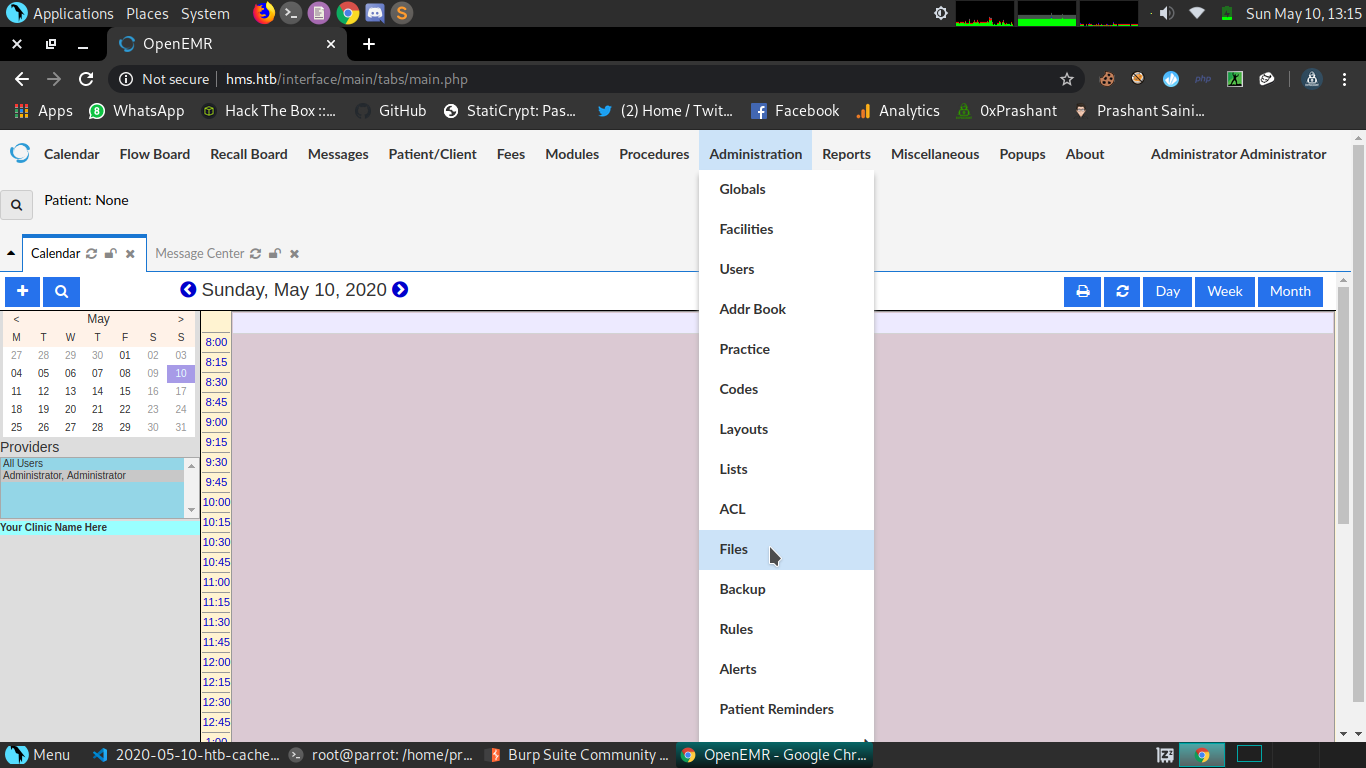Advance to next day with right arrow
The image size is (1366, 768).
tap(400, 290)
